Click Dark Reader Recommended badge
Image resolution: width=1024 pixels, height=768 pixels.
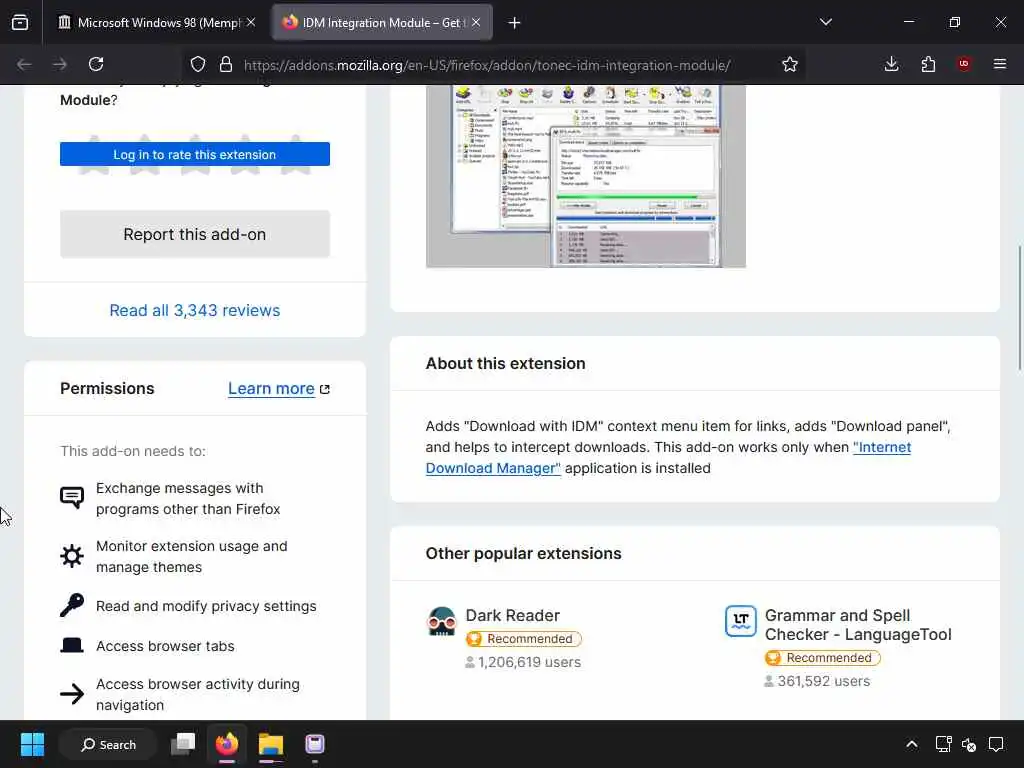pos(523,639)
